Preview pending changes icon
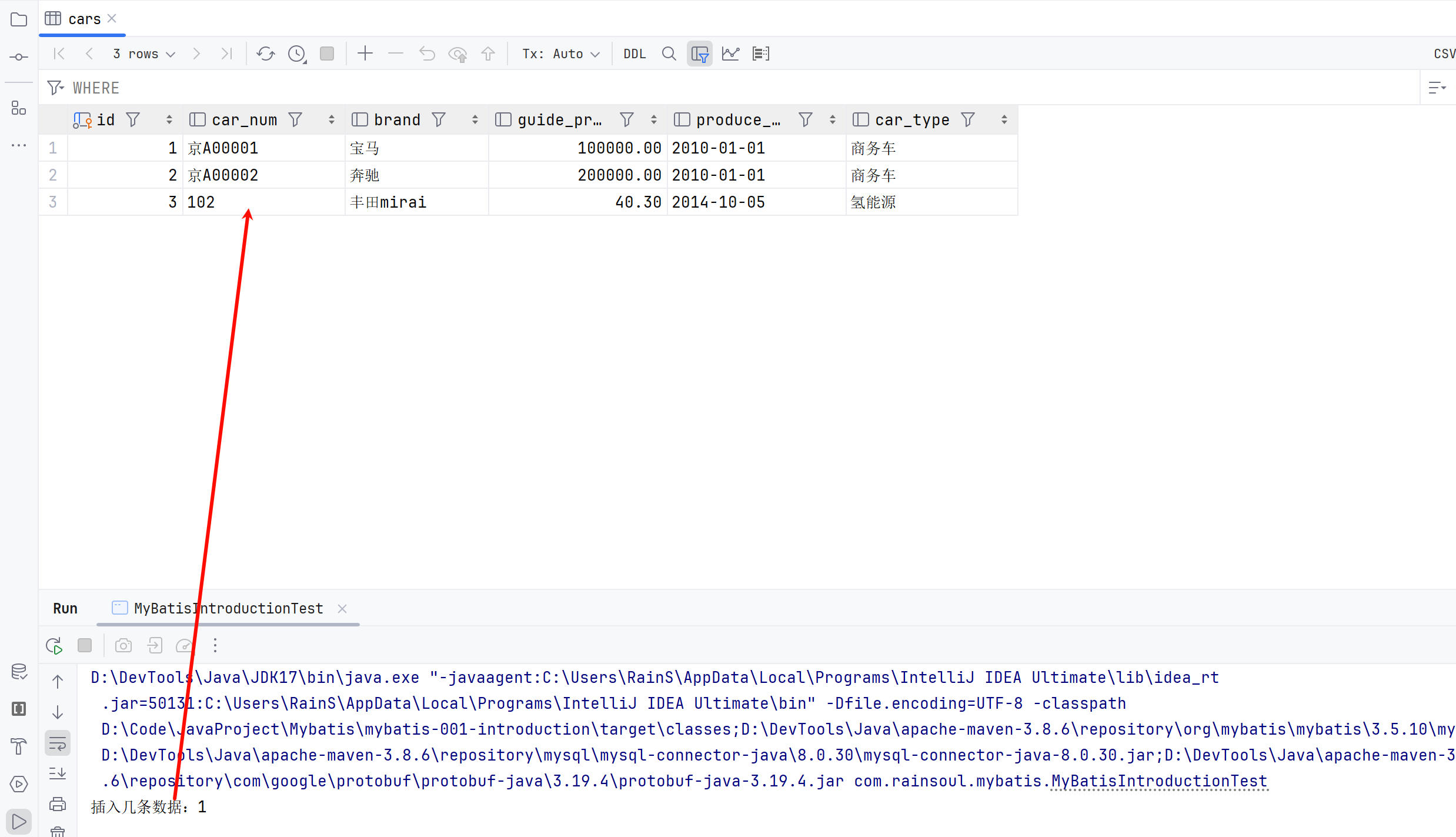 457,54
